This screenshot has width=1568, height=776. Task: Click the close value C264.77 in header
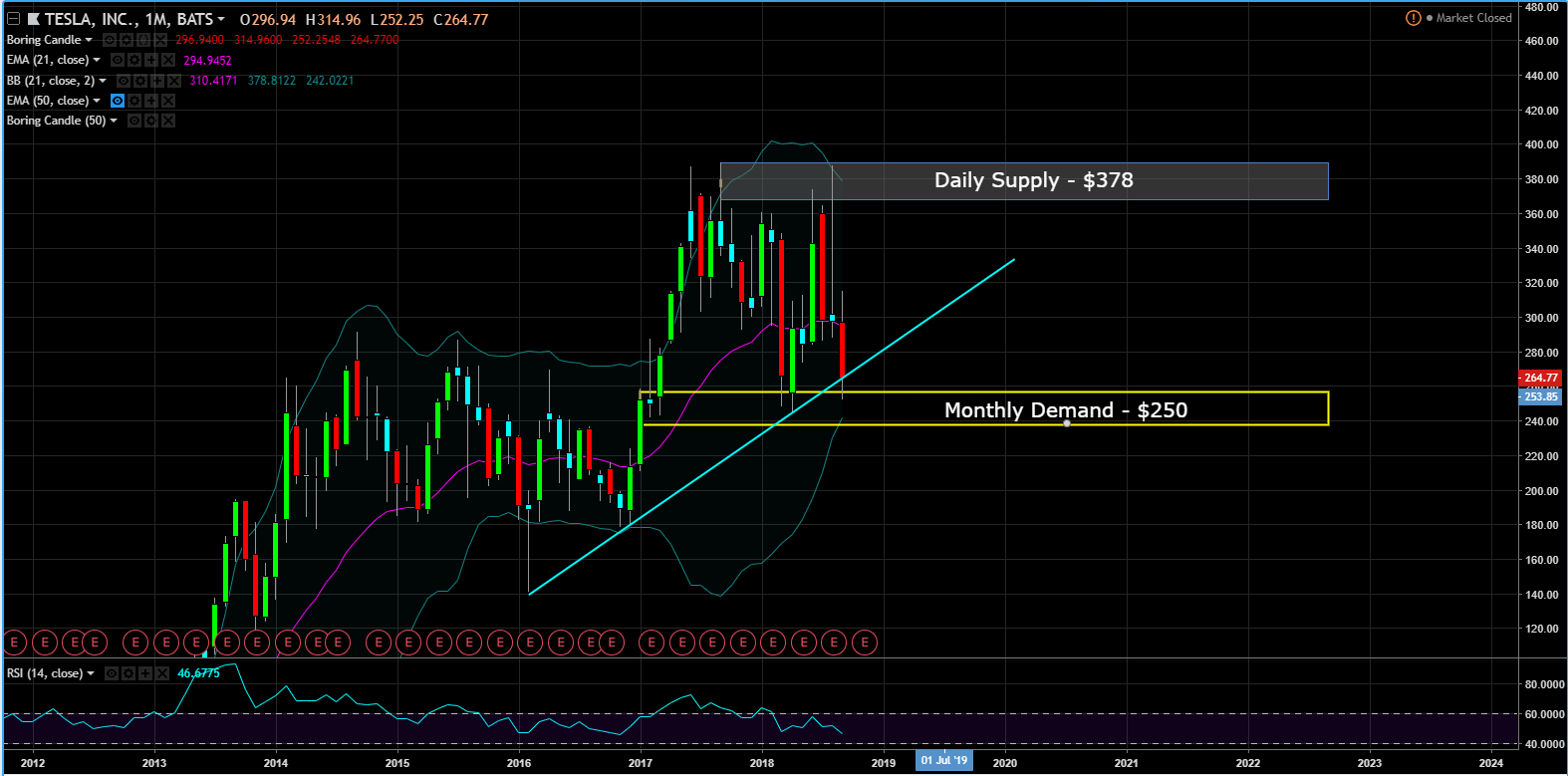pyautogui.click(x=461, y=20)
